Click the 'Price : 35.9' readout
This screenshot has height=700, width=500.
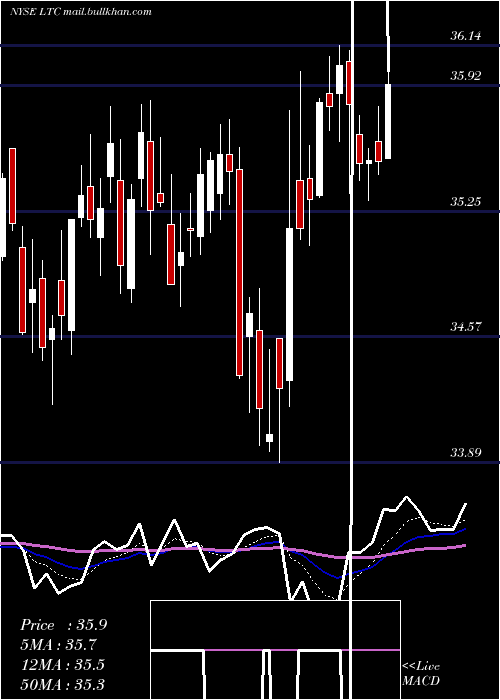(63, 625)
